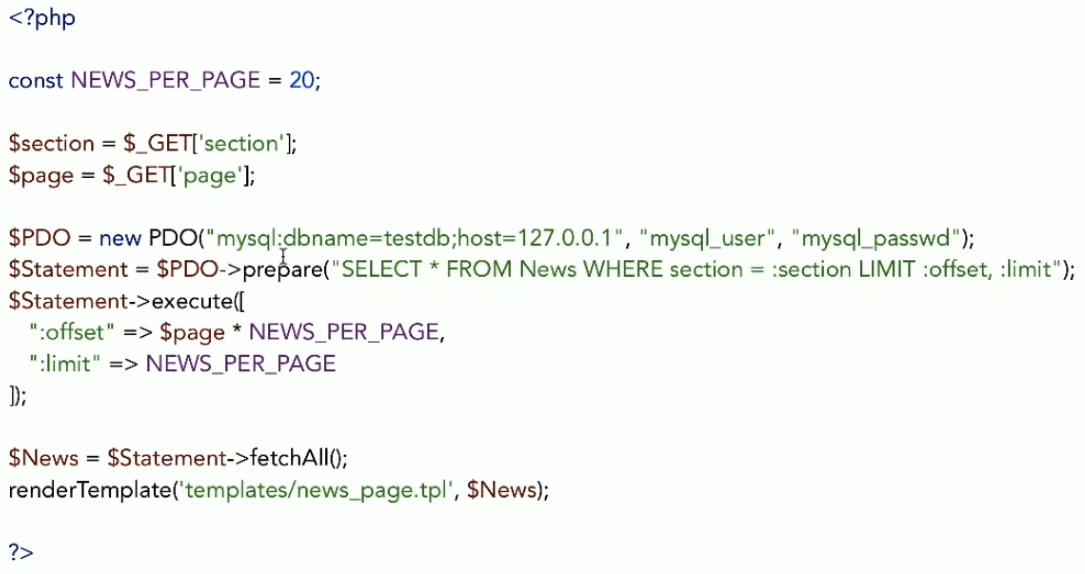The height and width of the screenshot is (574, 1085).
Task: Click the const keyword
Action: click(x=36, y=81)
